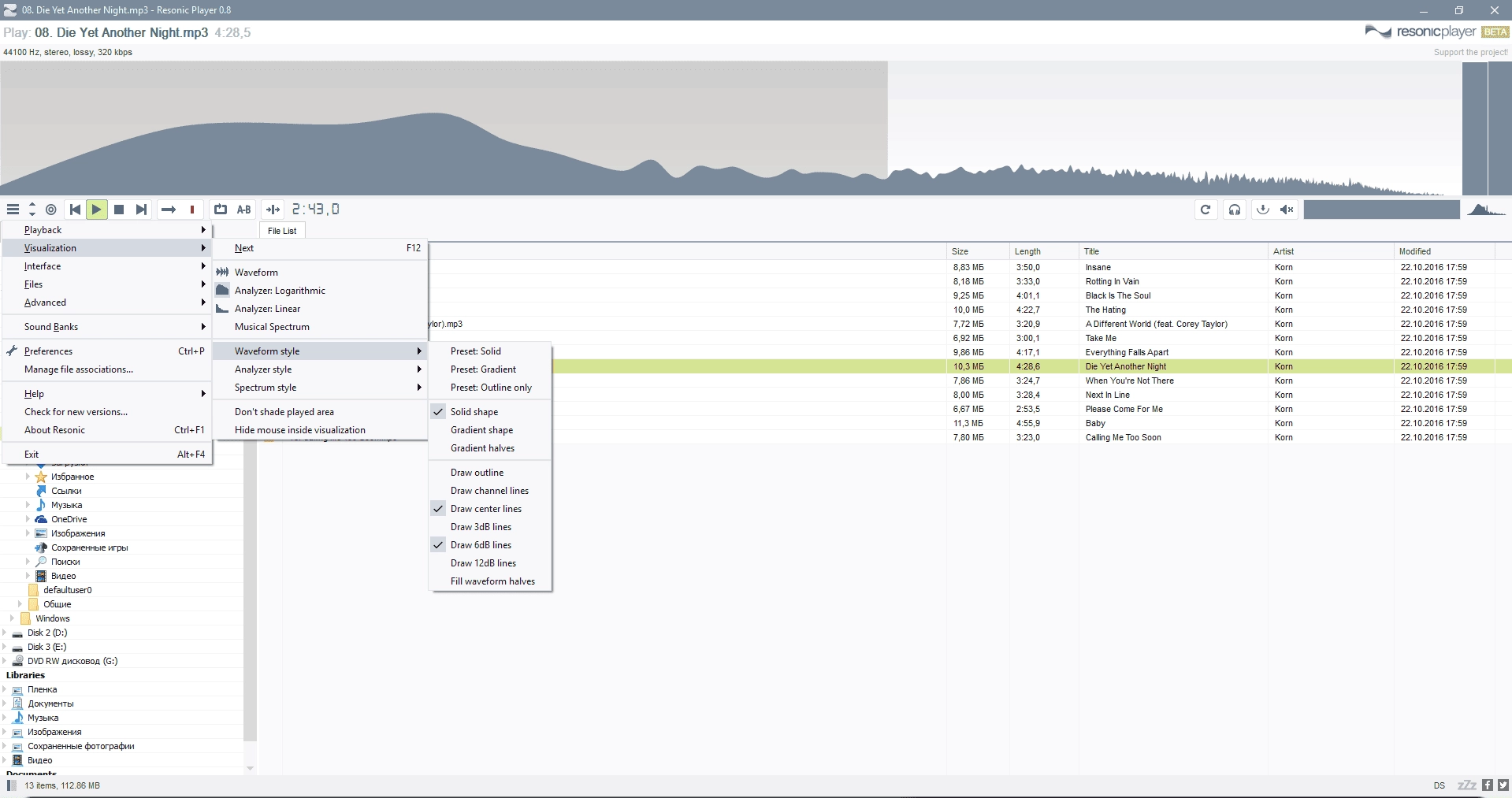Click the level meter at far right
Screen dimensions: 1512x798
coord(1487,128)
